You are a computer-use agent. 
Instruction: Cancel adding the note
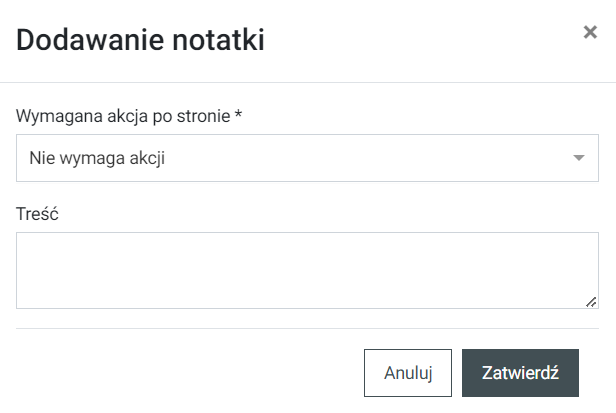408,373
